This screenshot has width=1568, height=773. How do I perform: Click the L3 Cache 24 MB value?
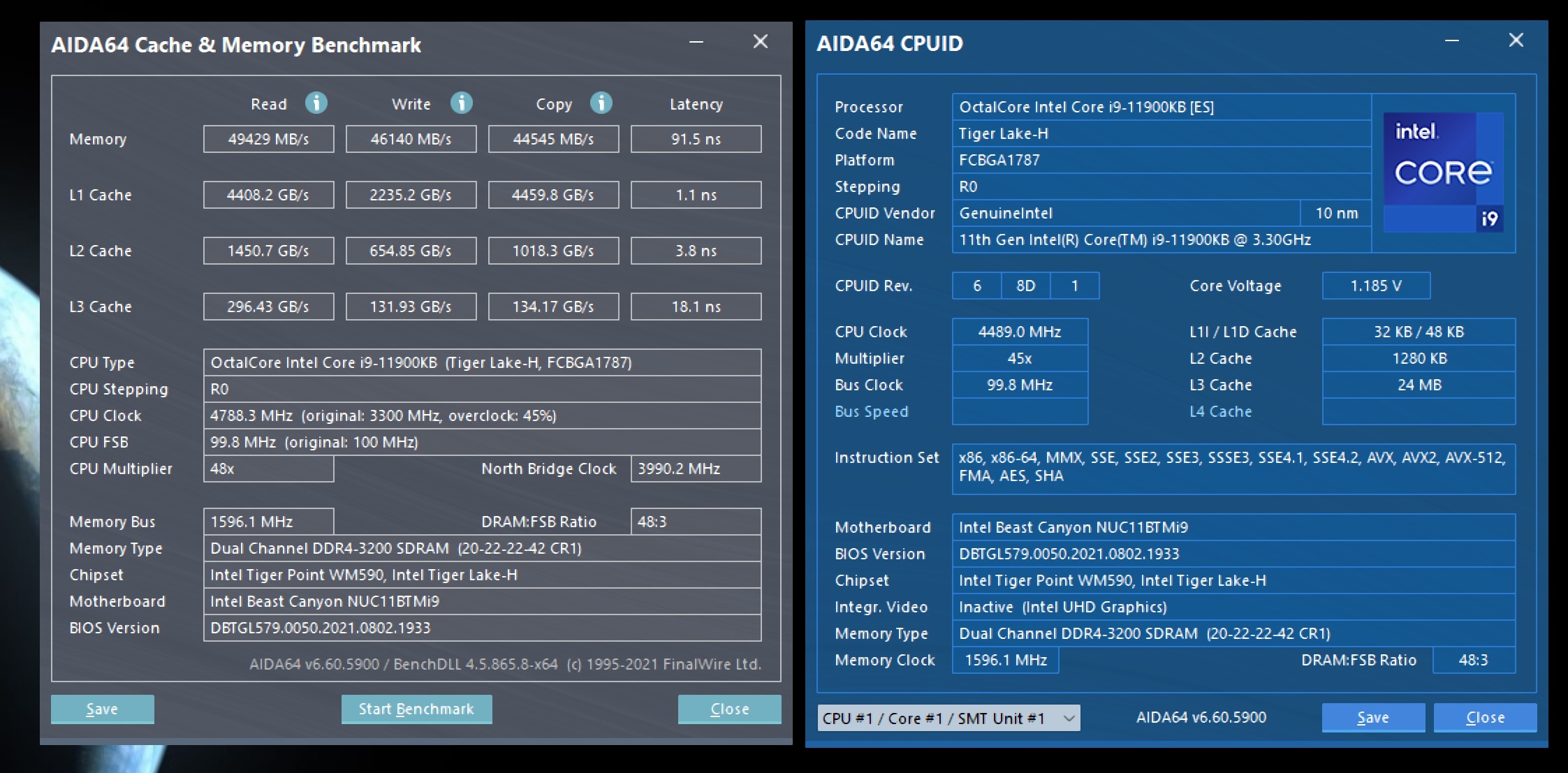(x=1419, y=385)
